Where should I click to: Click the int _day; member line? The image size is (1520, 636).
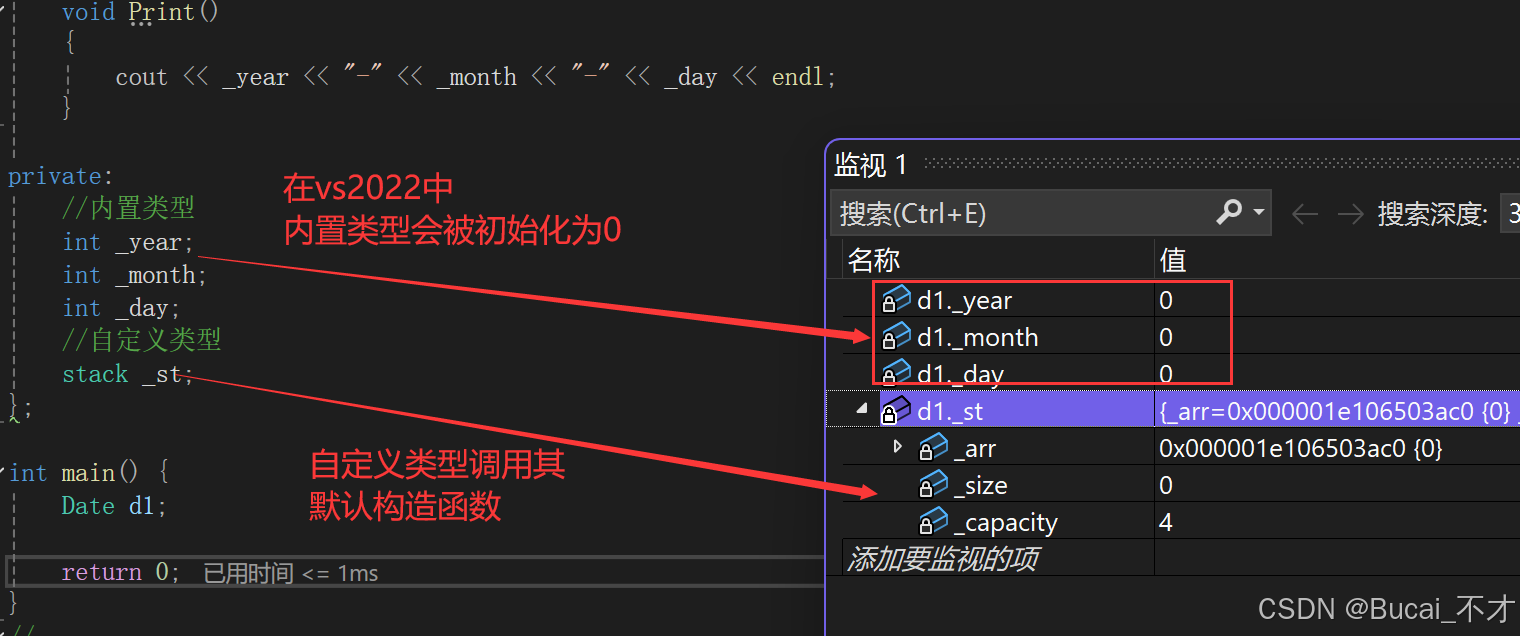pos(121,308)
